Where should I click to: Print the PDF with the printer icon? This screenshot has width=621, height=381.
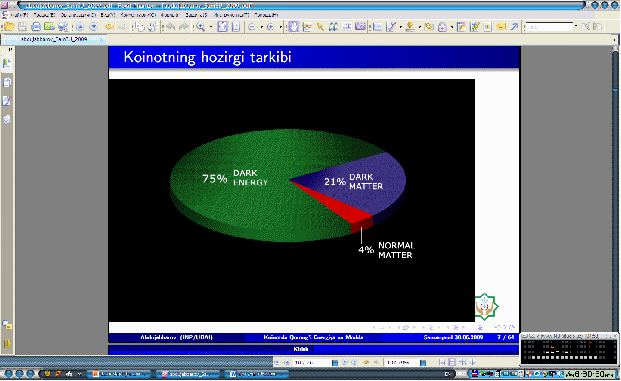pos(36,27)
